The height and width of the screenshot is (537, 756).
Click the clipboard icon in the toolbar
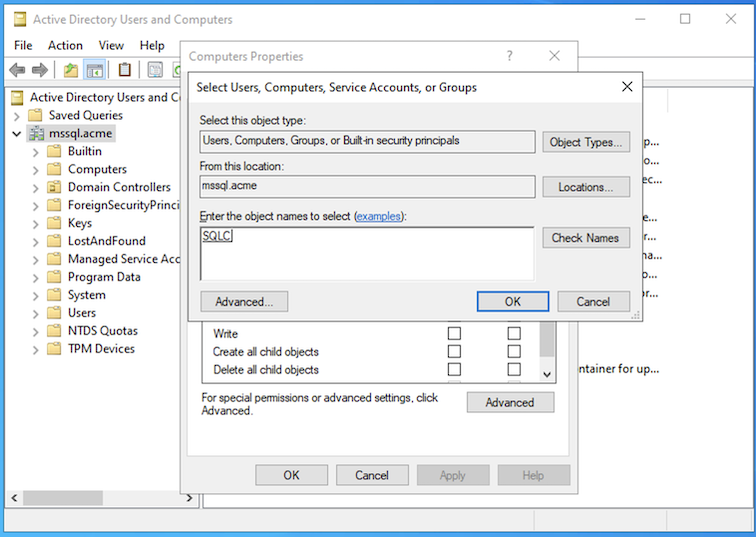(x=124, y=70)
